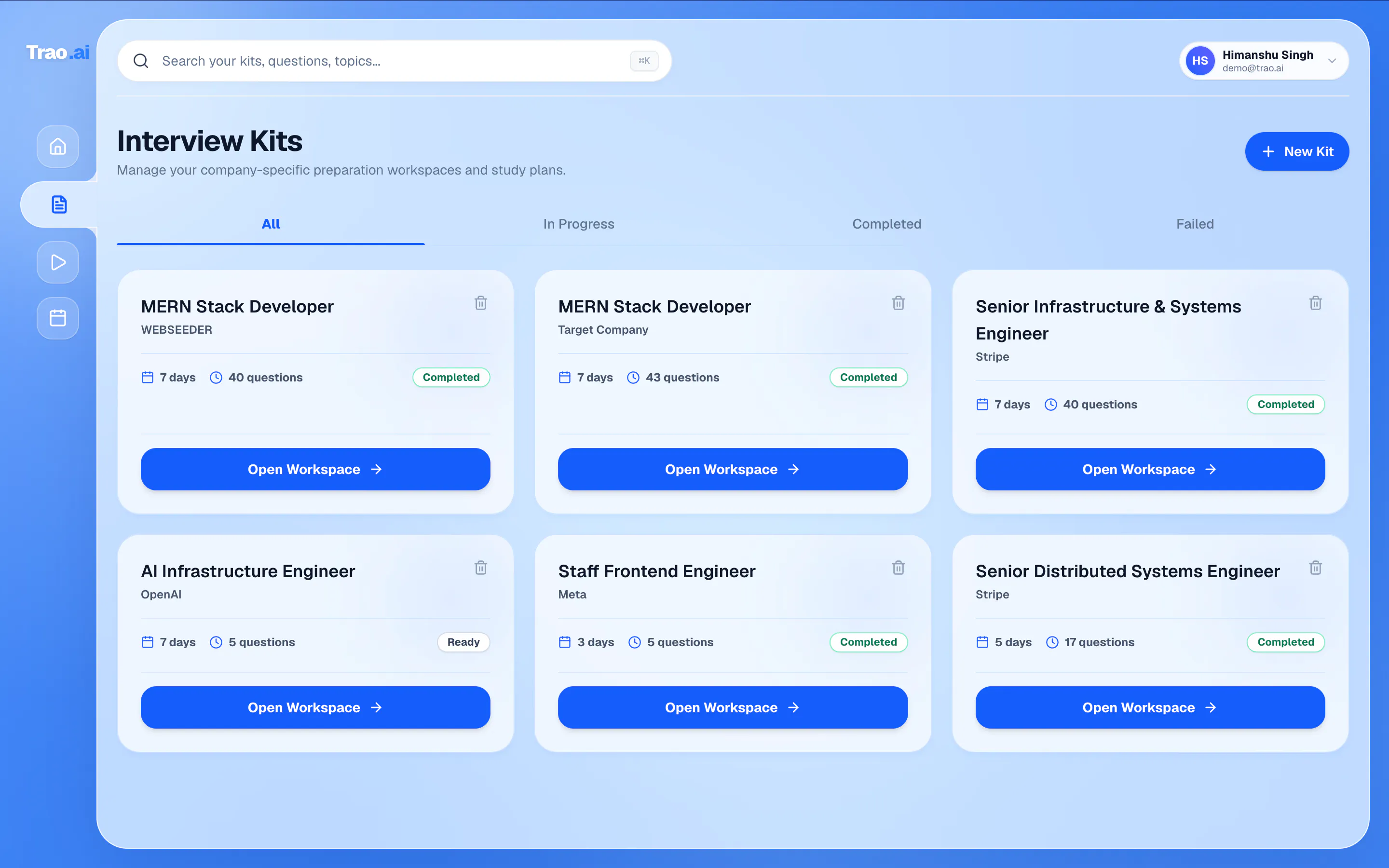Click Completed badge on Staff Frontend Engineer
This screenshot has width=1389, height=868.
click(869, 642)
